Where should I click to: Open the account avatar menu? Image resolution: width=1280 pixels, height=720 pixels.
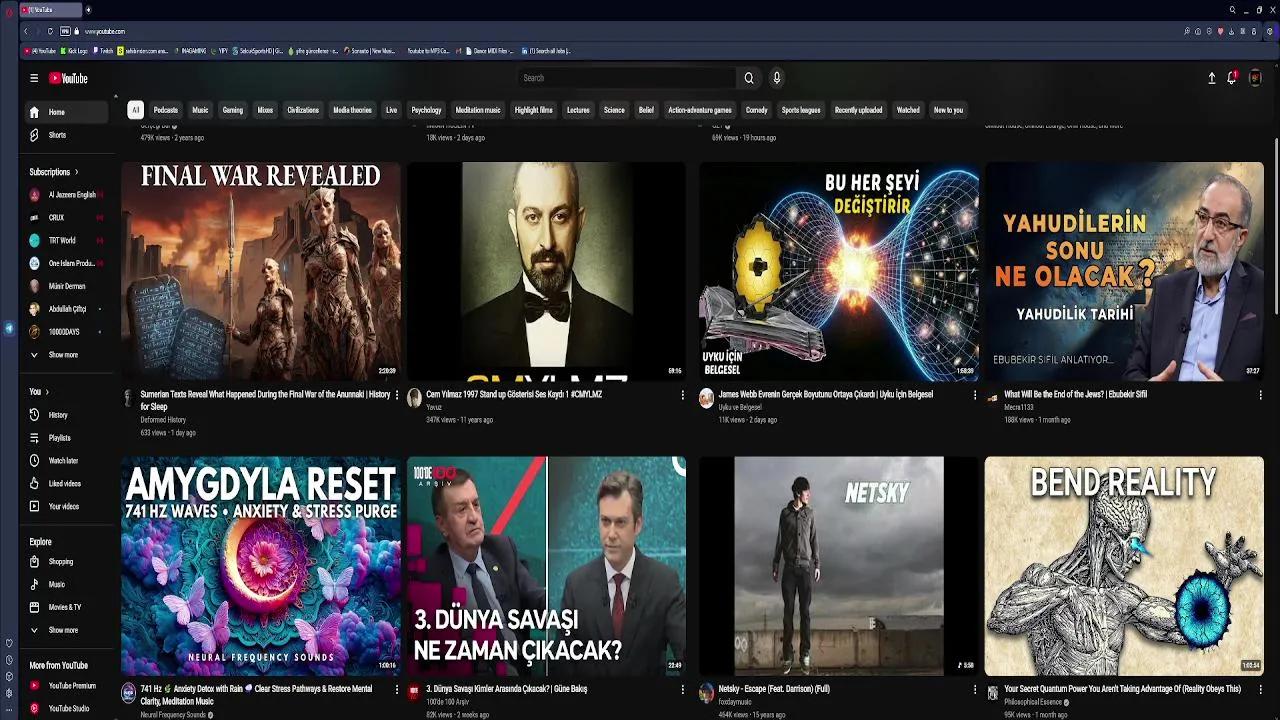pos(1255,78)
